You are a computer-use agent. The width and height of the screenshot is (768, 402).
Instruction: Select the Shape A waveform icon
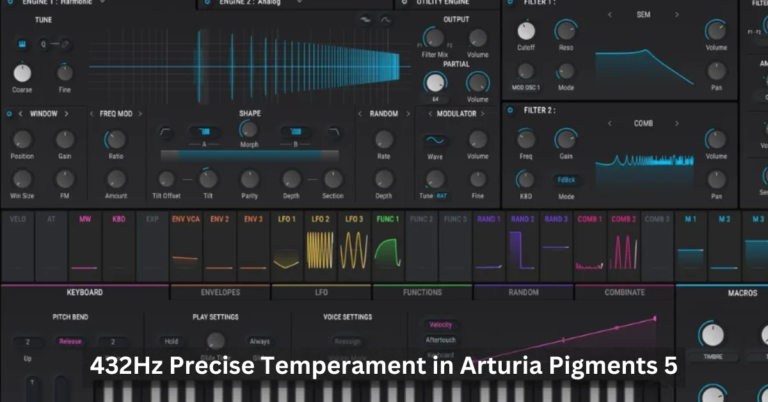pos(204,132)
